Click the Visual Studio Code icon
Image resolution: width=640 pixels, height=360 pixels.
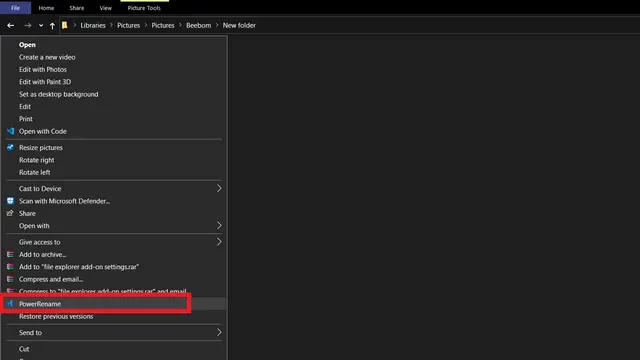coord(10,131)
